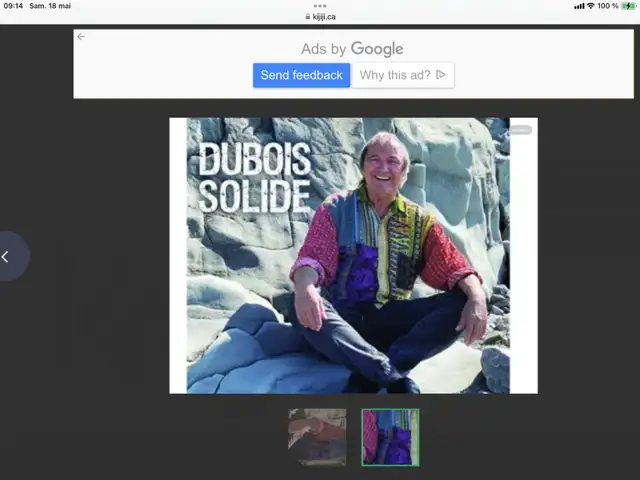
Task: Tap the three dots multitasking icon
Action: (320, 6)
